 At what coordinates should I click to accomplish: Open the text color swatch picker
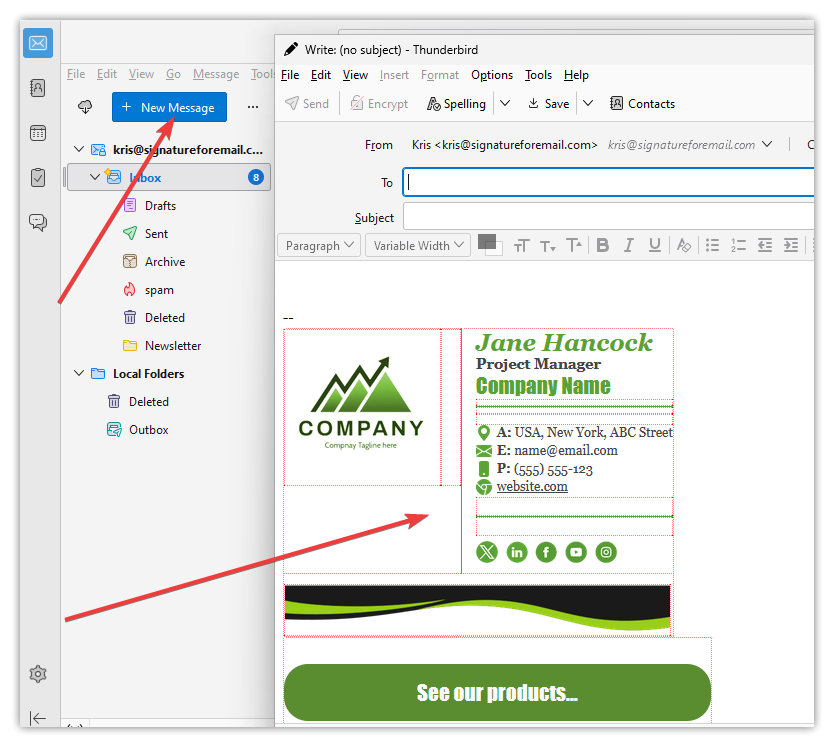pyautogui.click(x=487, y=242)
